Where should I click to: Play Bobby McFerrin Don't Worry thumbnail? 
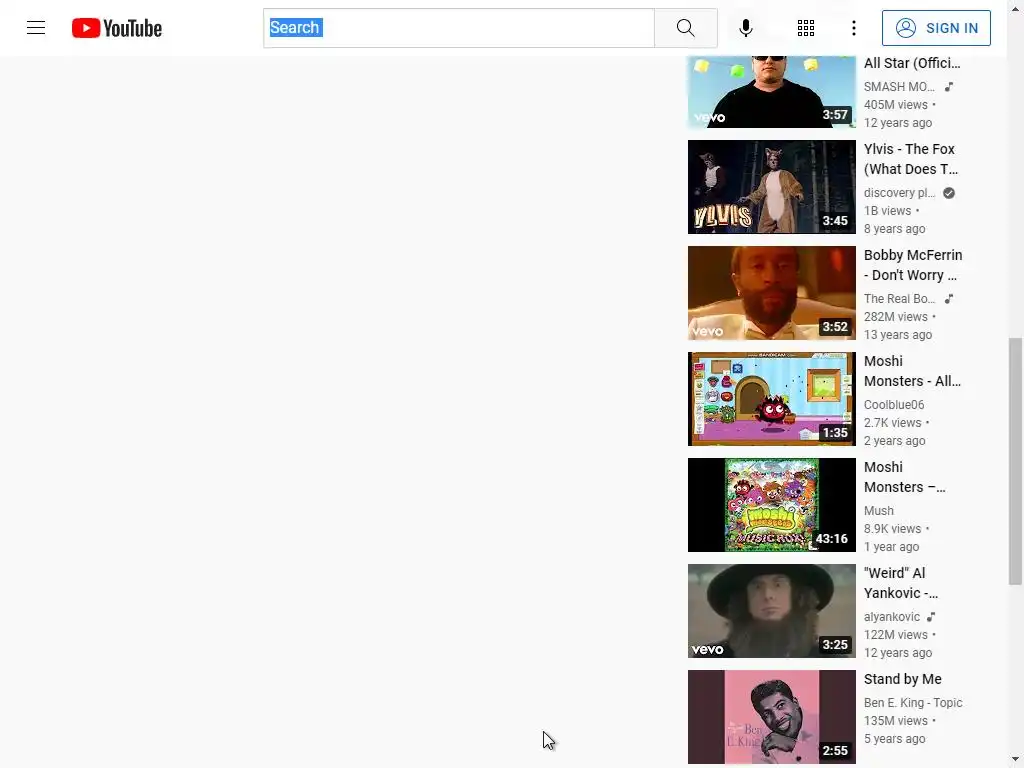click(x=771, y=293)
